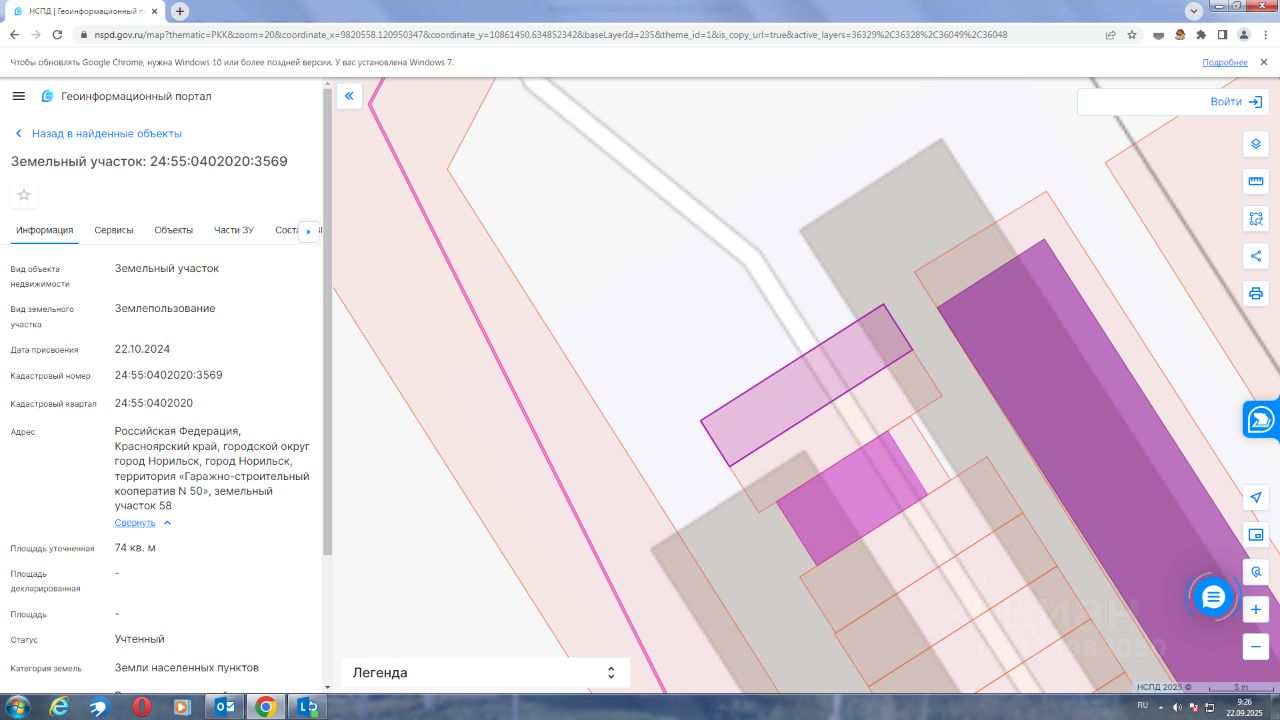Screen dimensions: 1280x720
Task: Zoom out of the map
Action: point(1256,646)
